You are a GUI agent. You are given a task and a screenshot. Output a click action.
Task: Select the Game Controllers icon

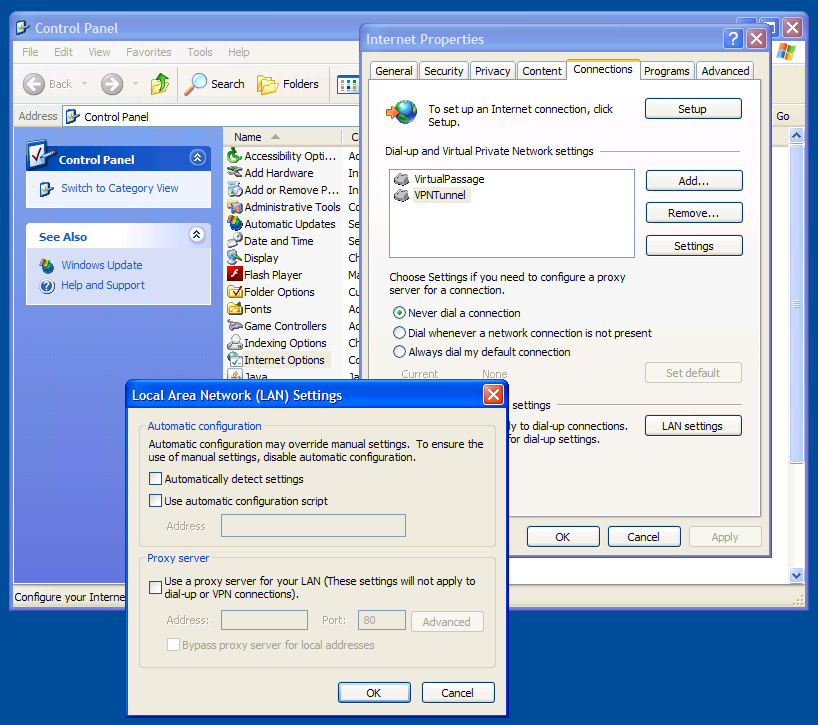(235, 326)
